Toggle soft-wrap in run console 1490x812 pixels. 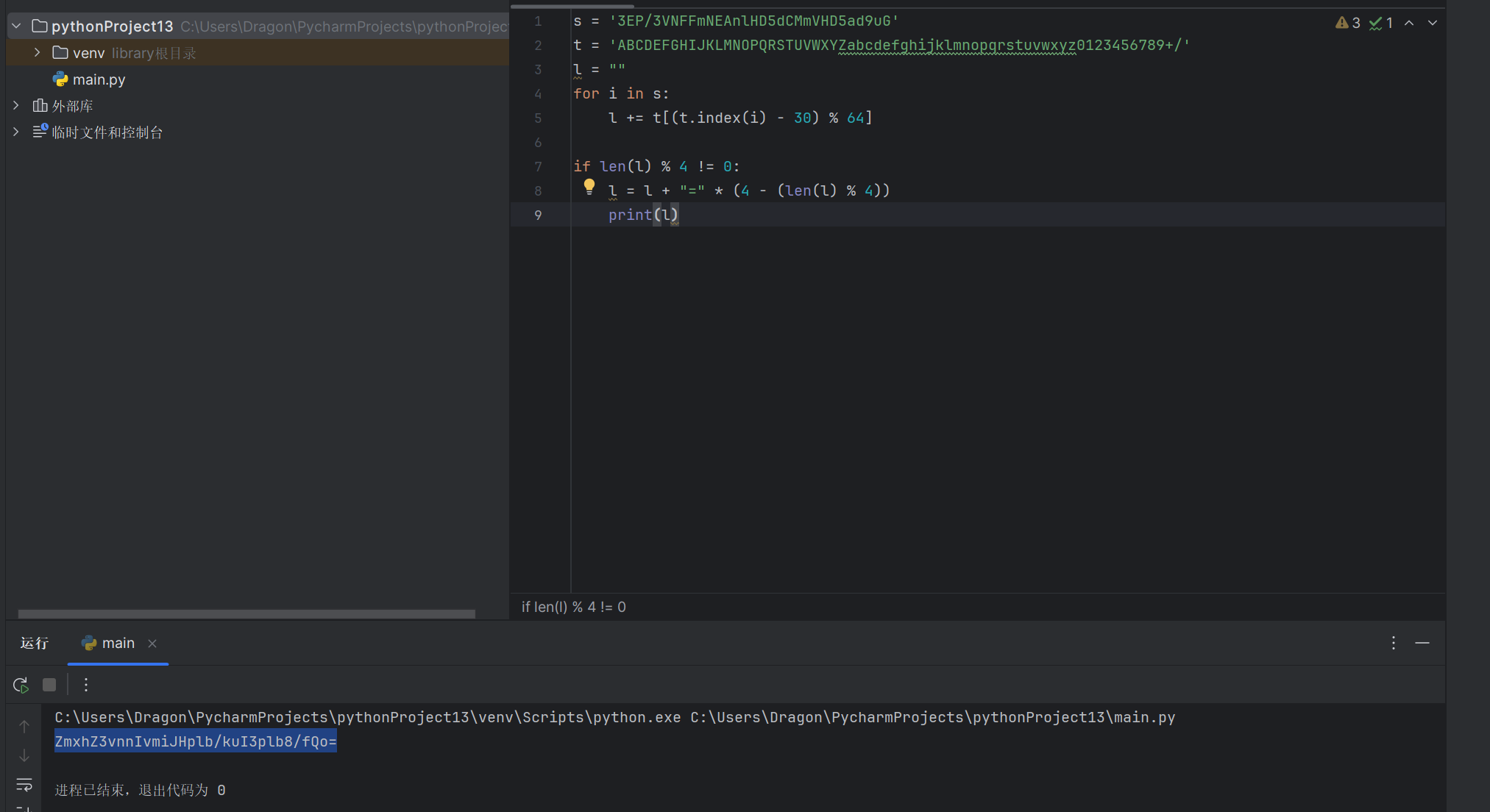pyautogui.click(x=24, y=785)
